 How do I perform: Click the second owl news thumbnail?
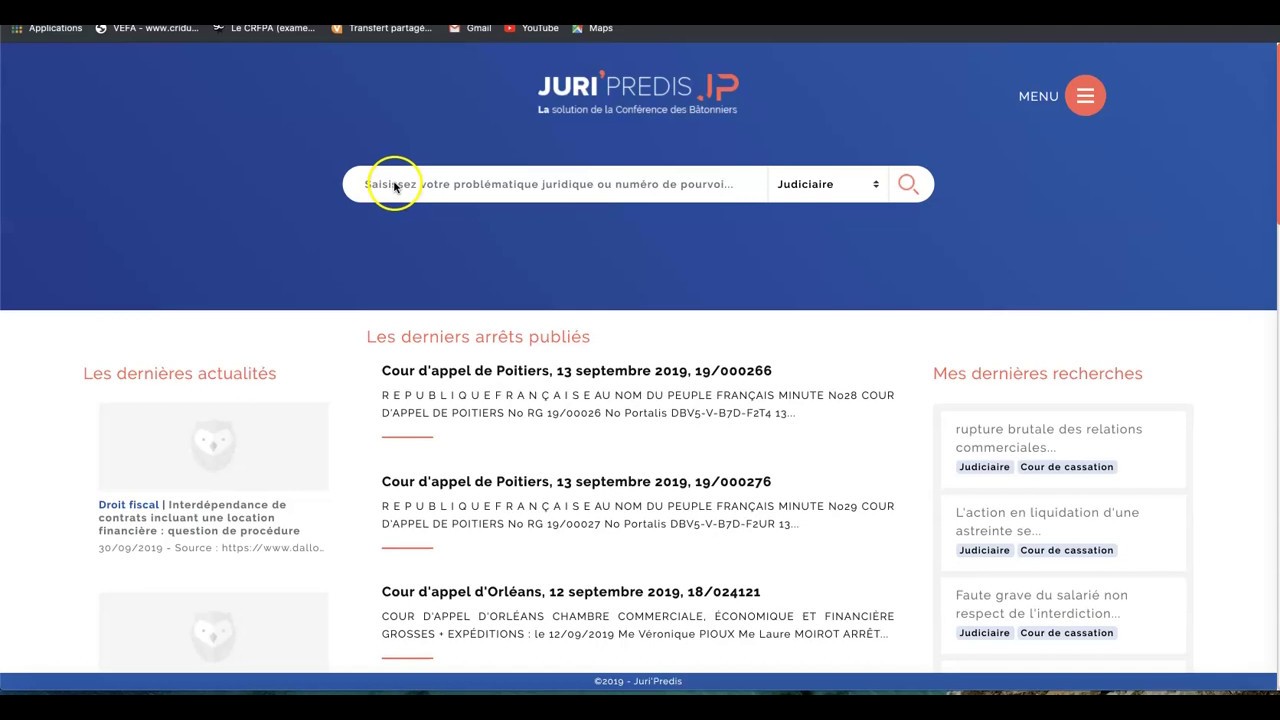tap(213, 632)
